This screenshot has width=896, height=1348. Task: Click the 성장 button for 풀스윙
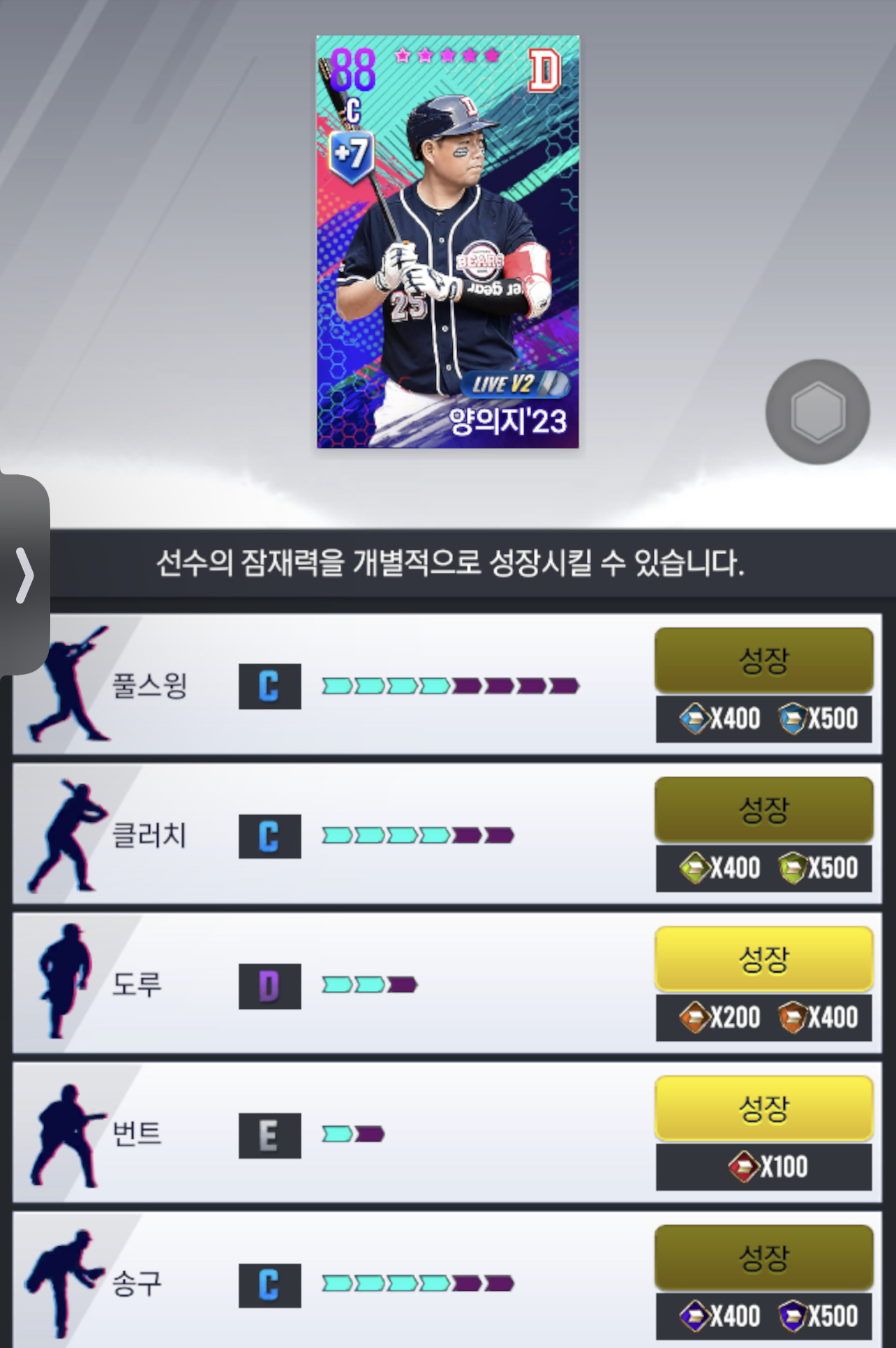pyautogui.click(x=764, y=659)
